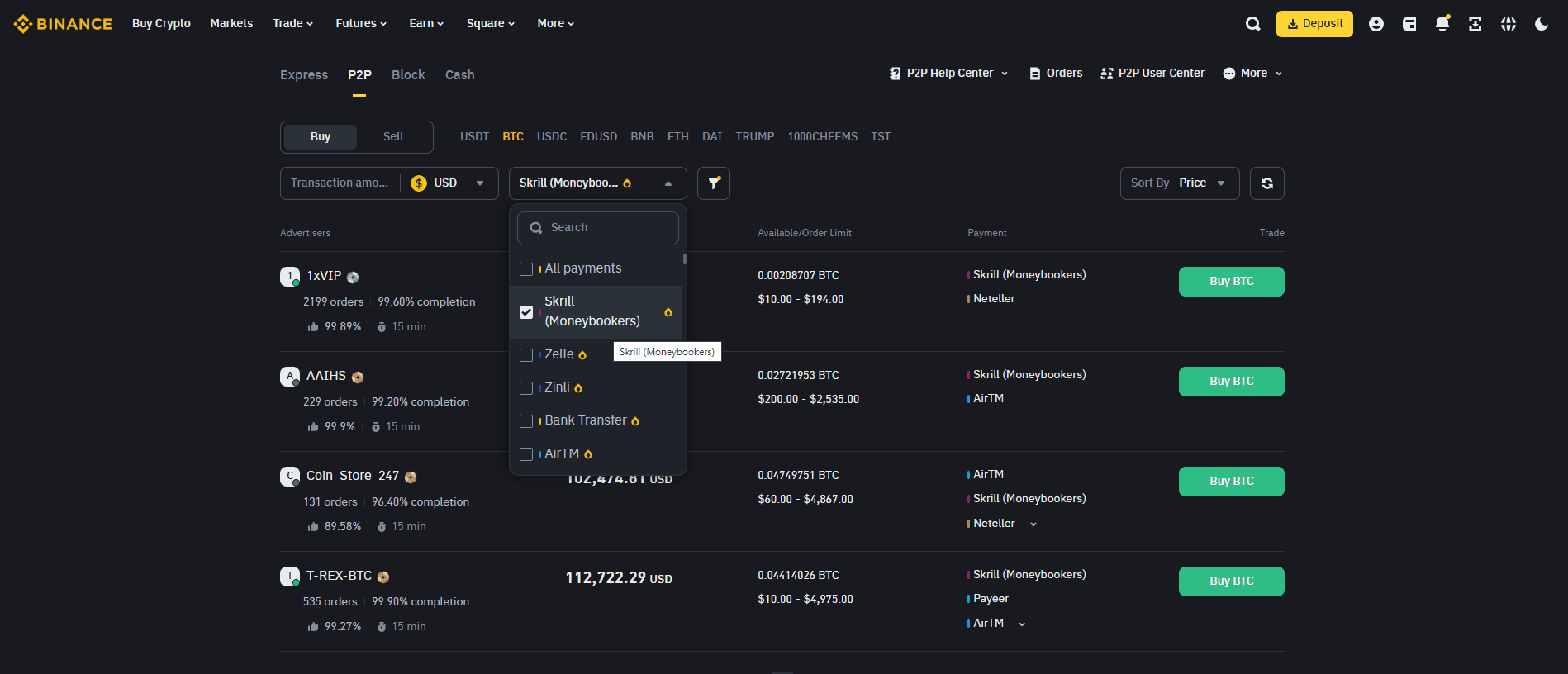Expand the Trade menu
Screen dimensions: 1568x674
(293, 24)
